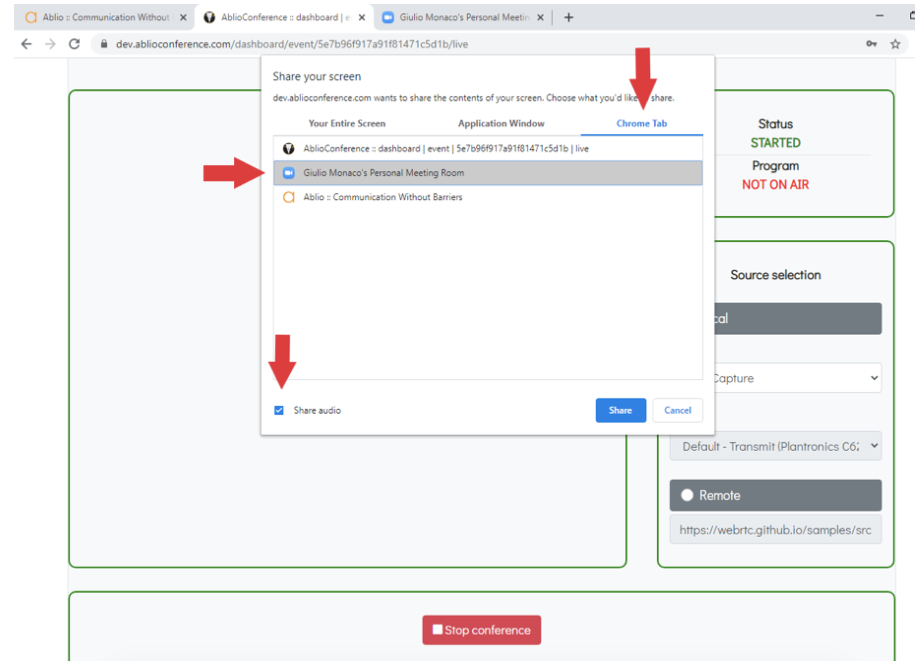Choose AblioConference dashboard event entry in share list

click(488, 148)
